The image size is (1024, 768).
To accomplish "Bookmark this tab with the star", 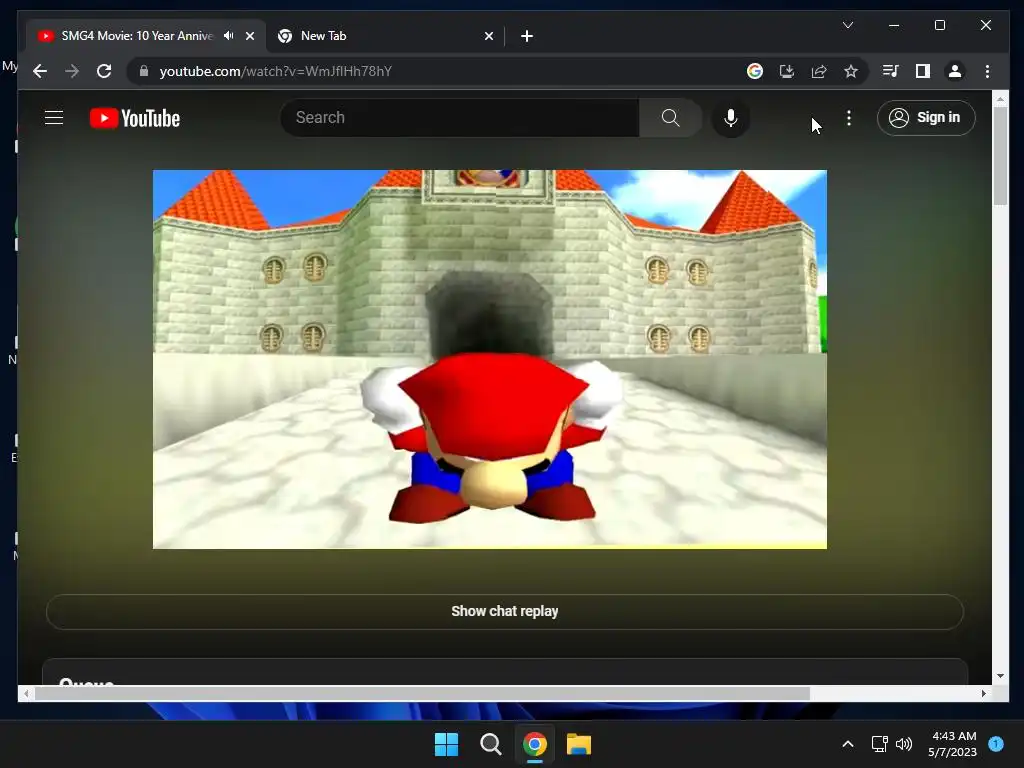I will [x=851, y=71].
